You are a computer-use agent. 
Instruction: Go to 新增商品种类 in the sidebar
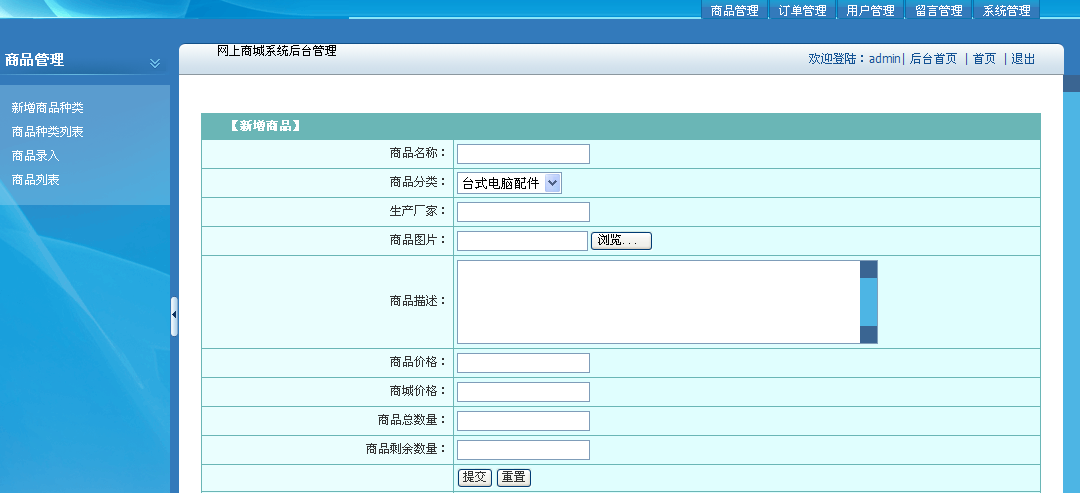tap(48, 108)
